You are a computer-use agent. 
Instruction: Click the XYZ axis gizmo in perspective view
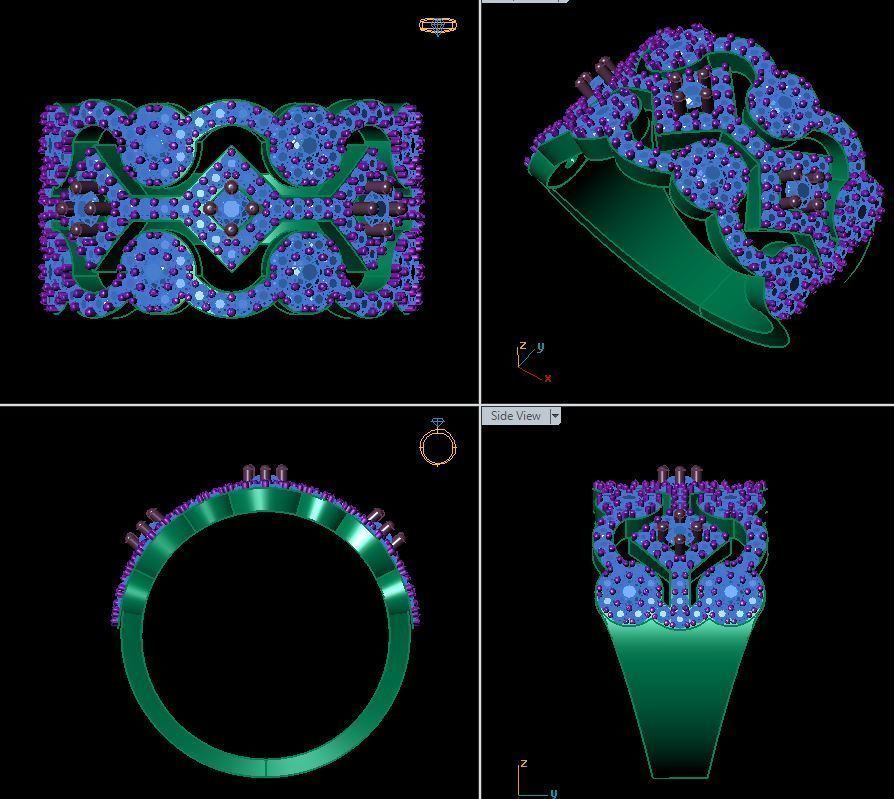[534, 362]
